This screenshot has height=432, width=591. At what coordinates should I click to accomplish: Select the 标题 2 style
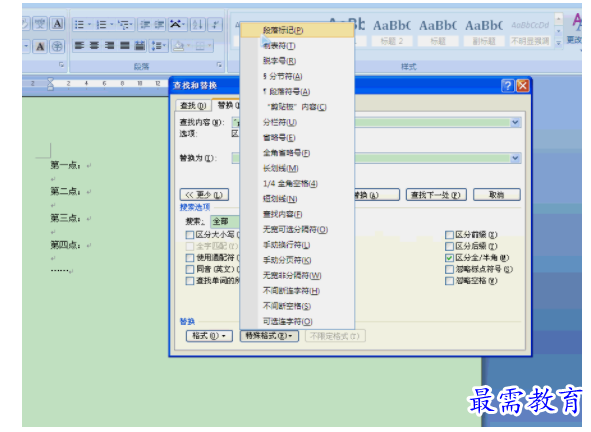pyautogui.click(x=392, y=32)
